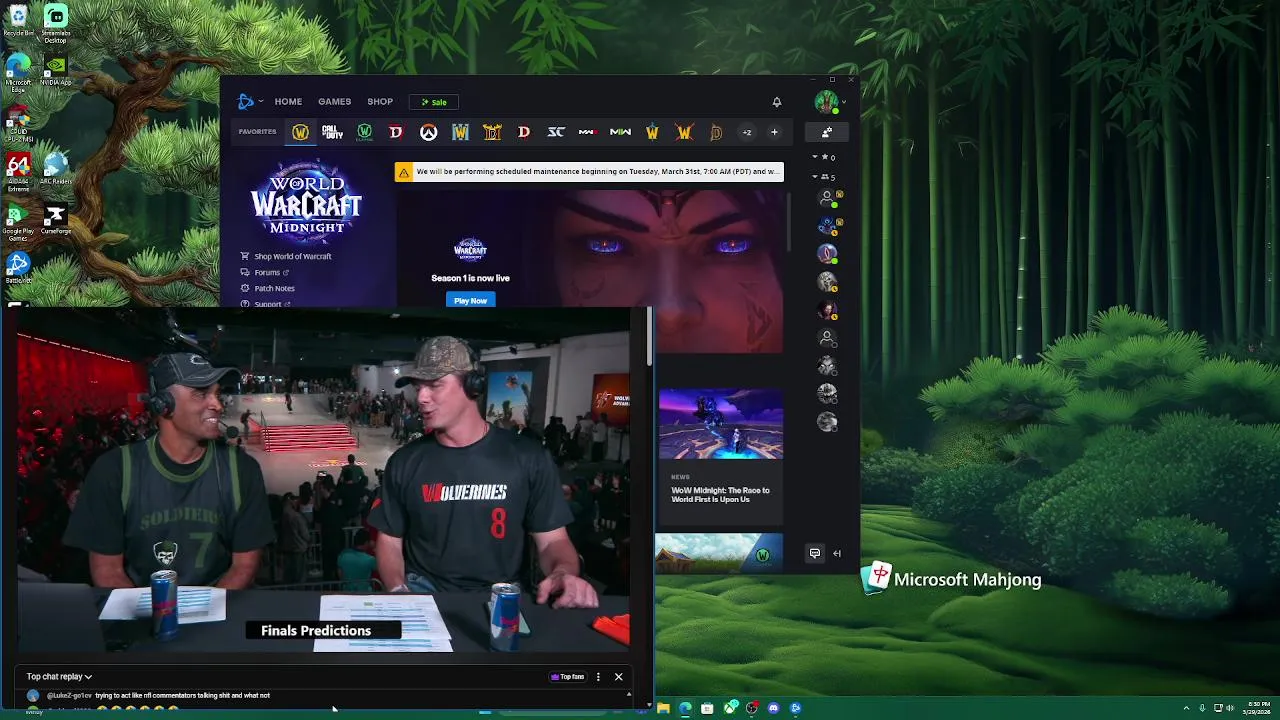Viewport: 1280px width, 720px height.
Task: Click the Add Friend button in sidebar
Action: 827,132
